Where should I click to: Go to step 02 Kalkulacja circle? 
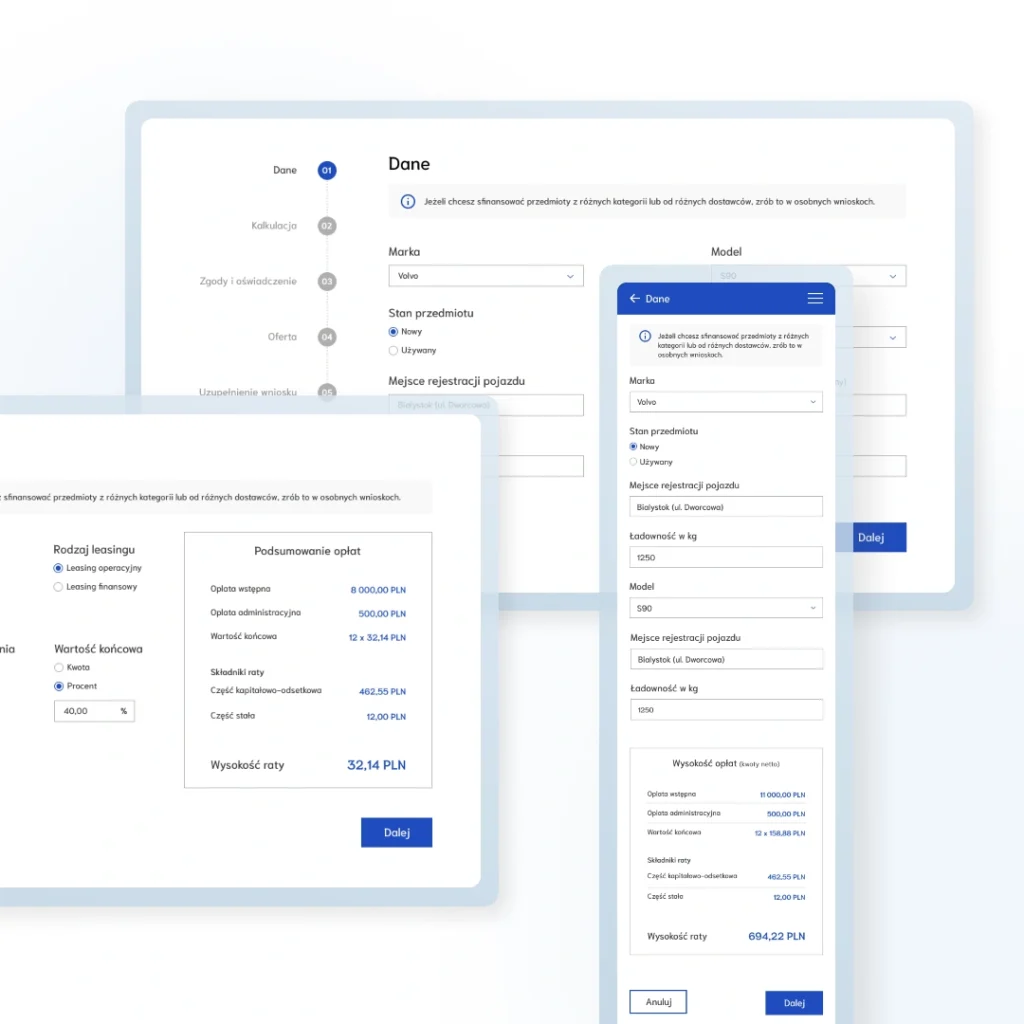pyautogui.click(x=327, y=226)
